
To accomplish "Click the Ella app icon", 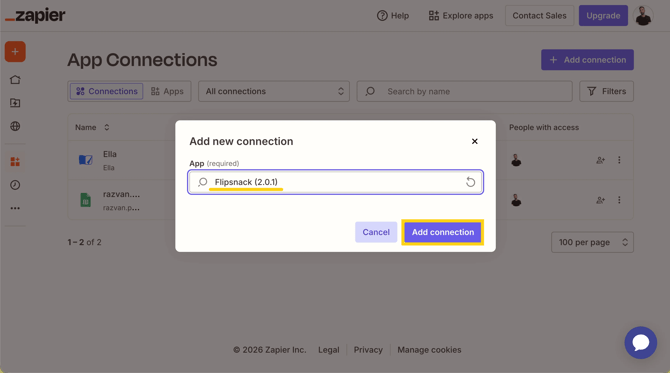I will coord(85,160).
